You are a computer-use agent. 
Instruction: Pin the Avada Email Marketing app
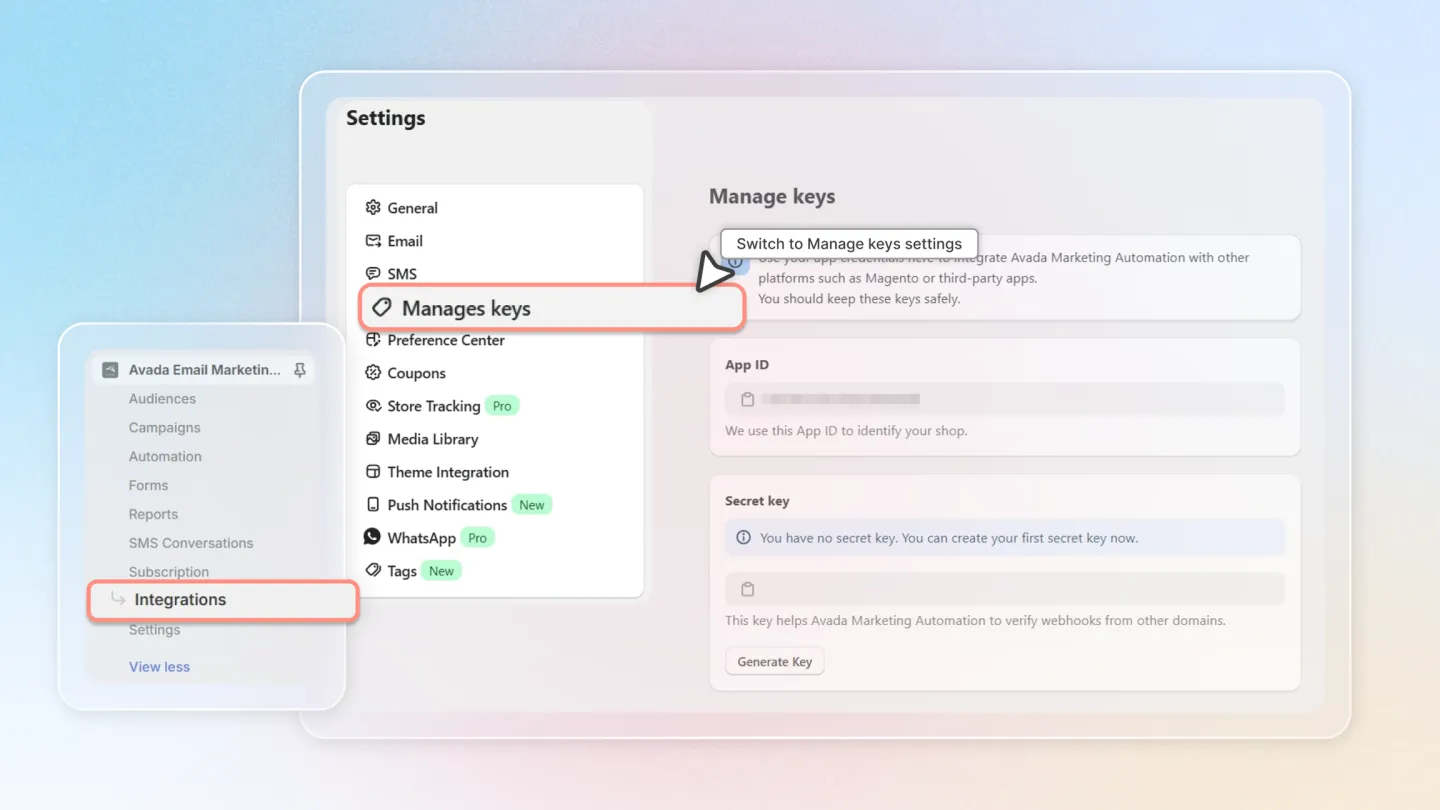[x=299, y=370]
